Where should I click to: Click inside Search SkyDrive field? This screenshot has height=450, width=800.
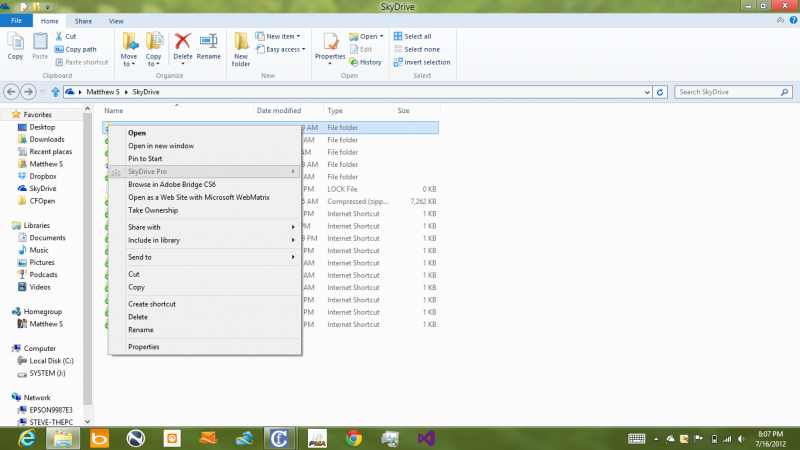click(727, 92)
